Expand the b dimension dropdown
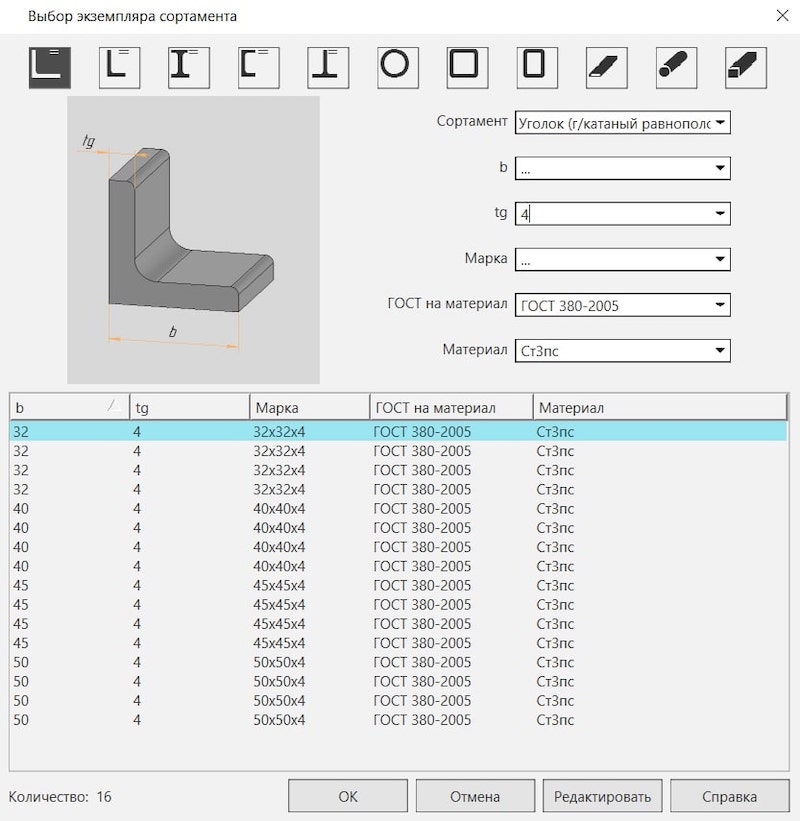 pyautogui.click(x=720, y=168)
